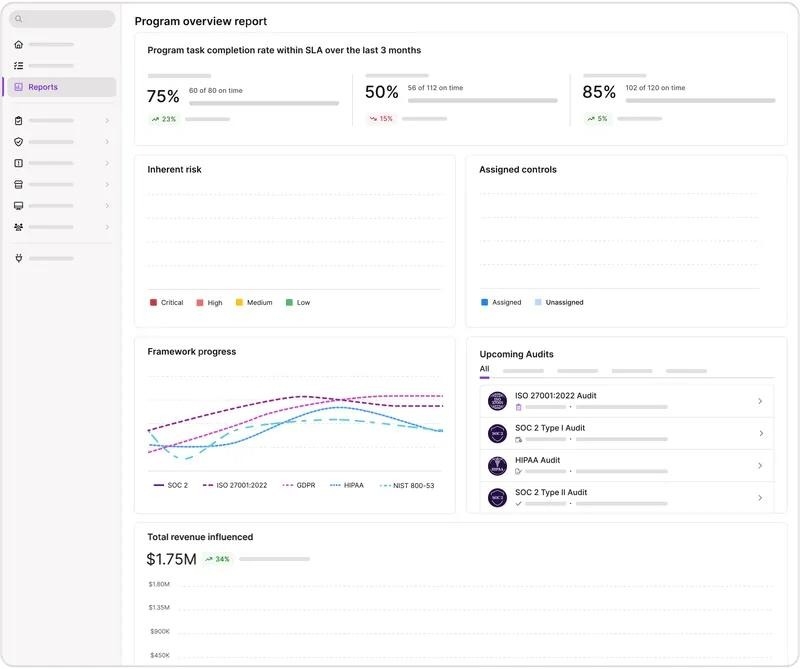Open the ISO 27001:2022 Audit row
Image resolution: width=800 pixels, height=669 pixels.
coord(627,401)
